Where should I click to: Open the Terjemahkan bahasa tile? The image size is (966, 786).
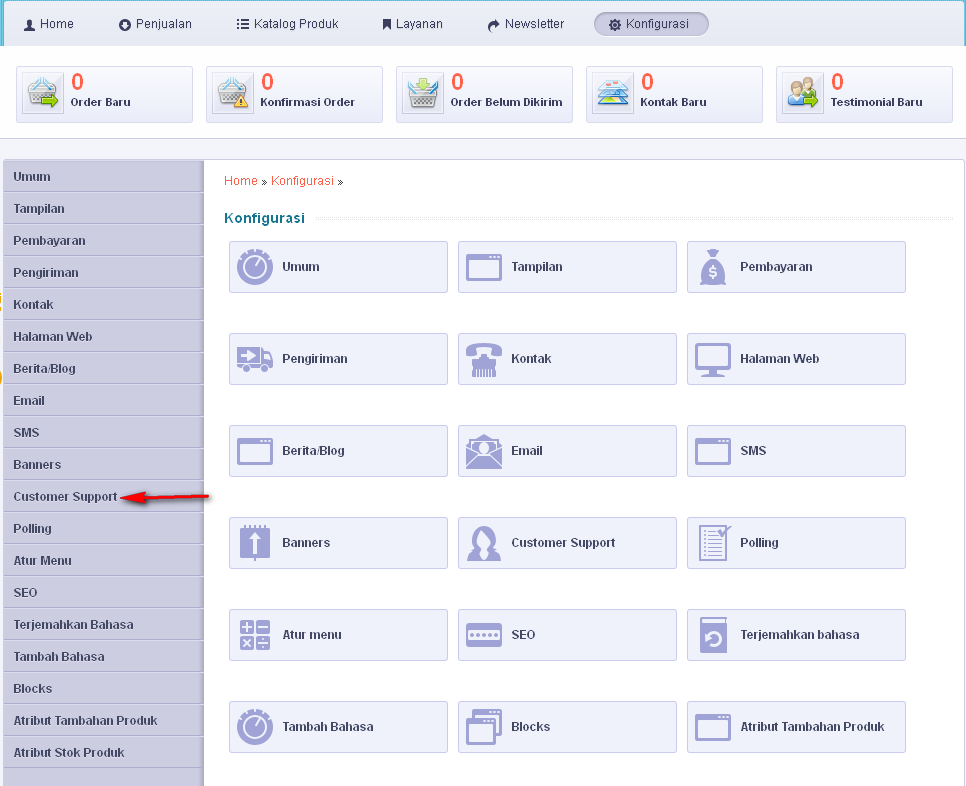coord(796,635)
